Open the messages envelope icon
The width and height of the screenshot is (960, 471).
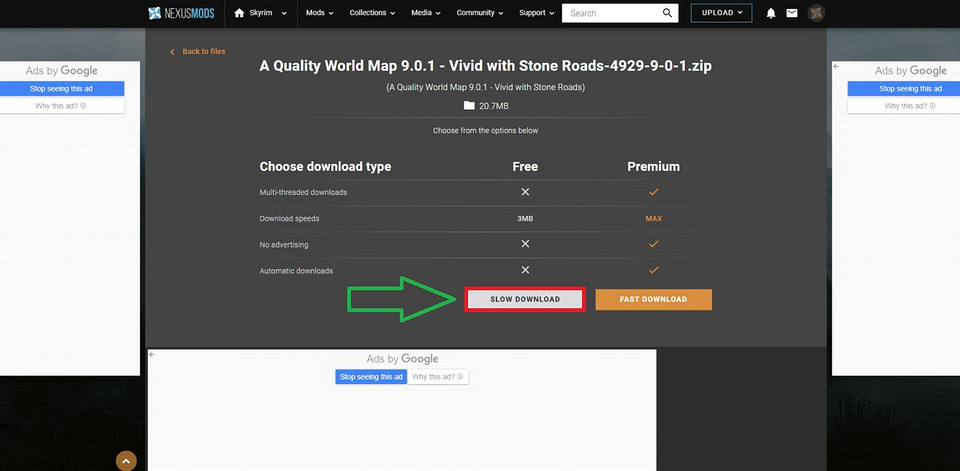pyautogui.click(x=792, y=13)
